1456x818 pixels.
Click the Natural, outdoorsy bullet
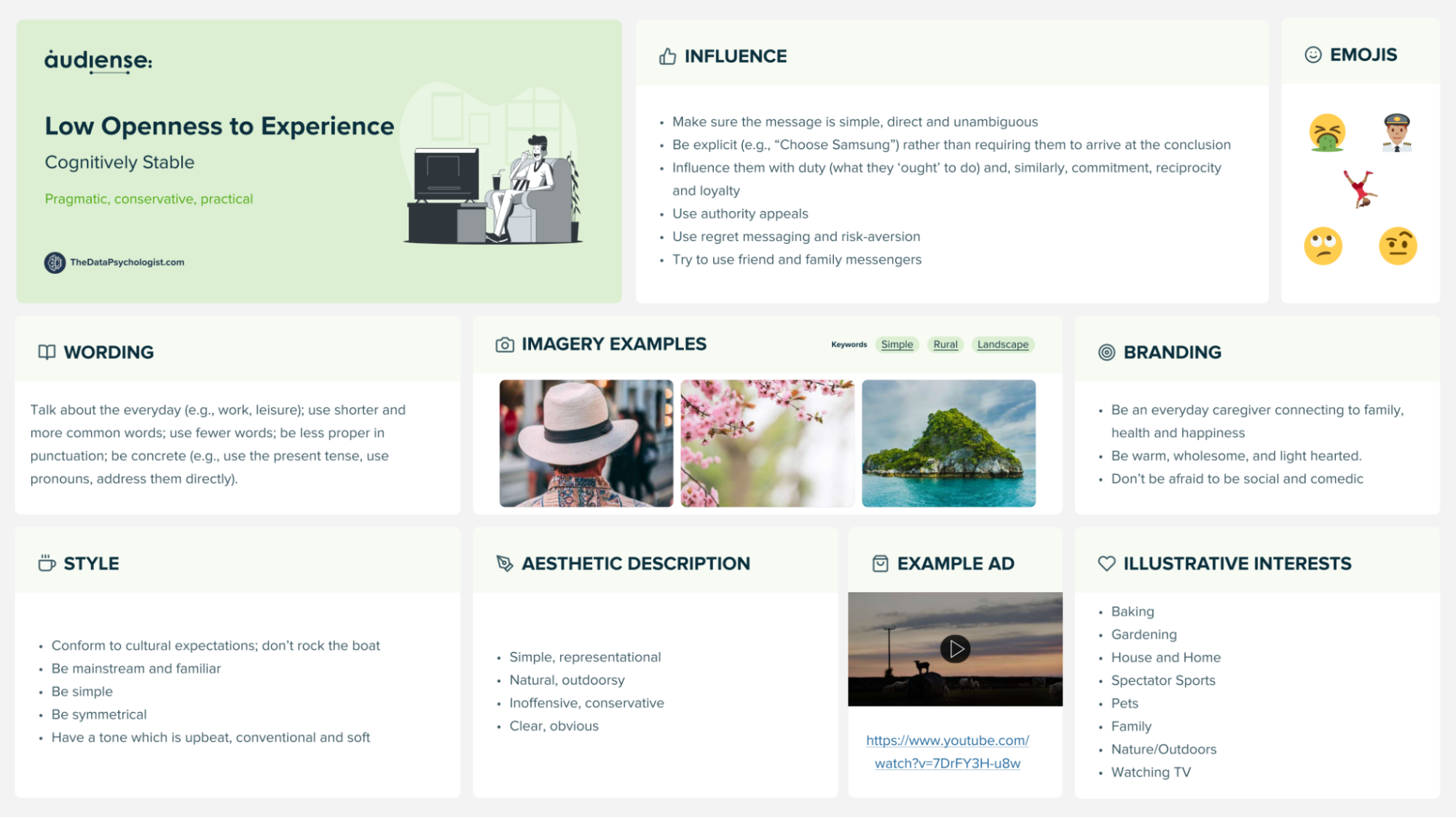click(x=567, y=680)
